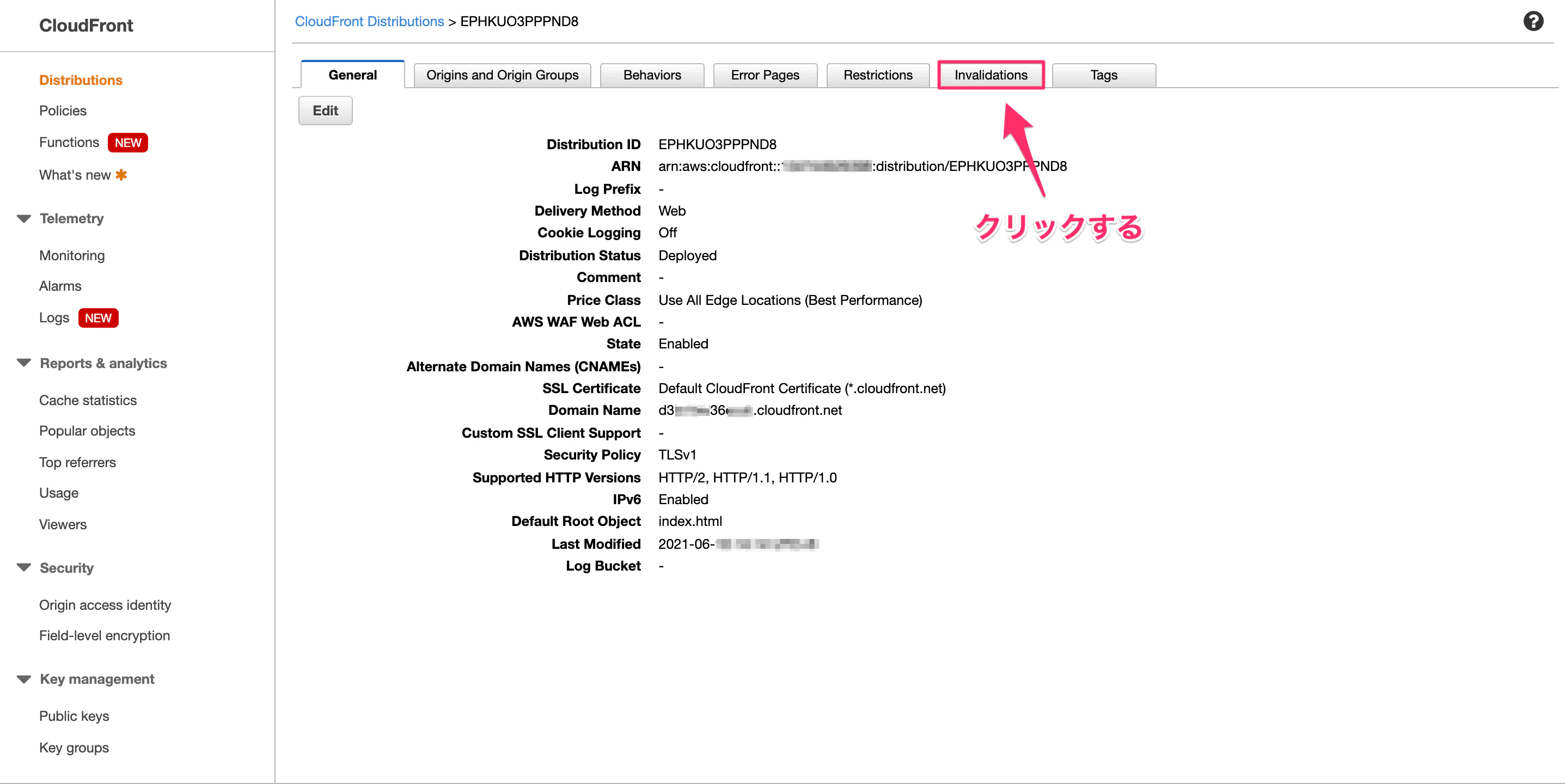Image resolution: width=1565 pixels, height=784 pixels.
Task: Open the Viewers report
Action: [63, 524]
